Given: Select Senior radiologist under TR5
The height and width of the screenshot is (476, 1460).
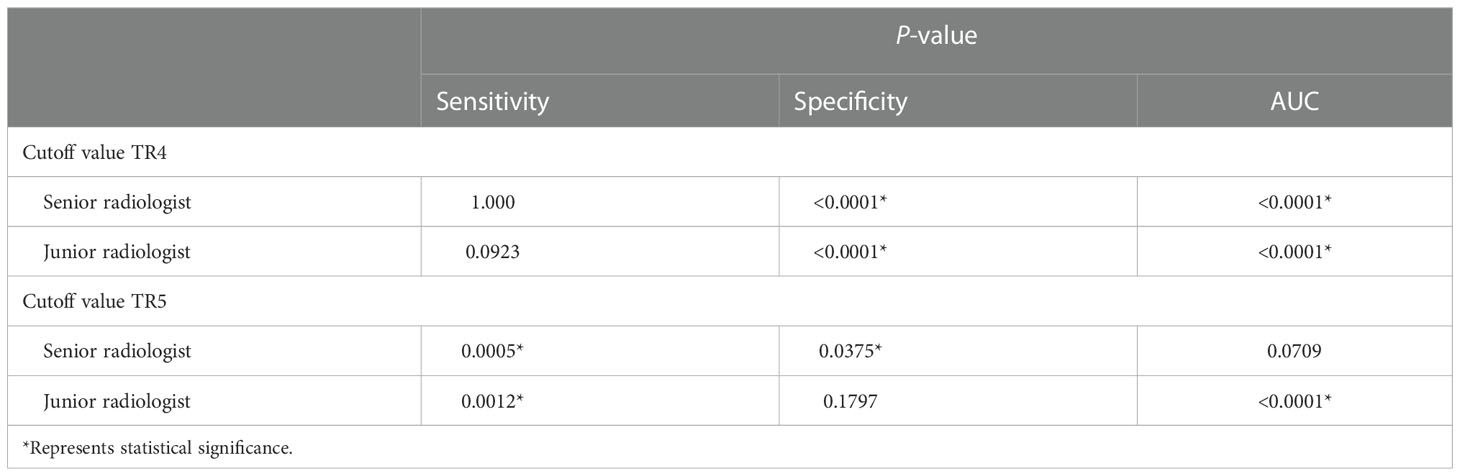Looking at the screenshot, I should tap(116, 351).
